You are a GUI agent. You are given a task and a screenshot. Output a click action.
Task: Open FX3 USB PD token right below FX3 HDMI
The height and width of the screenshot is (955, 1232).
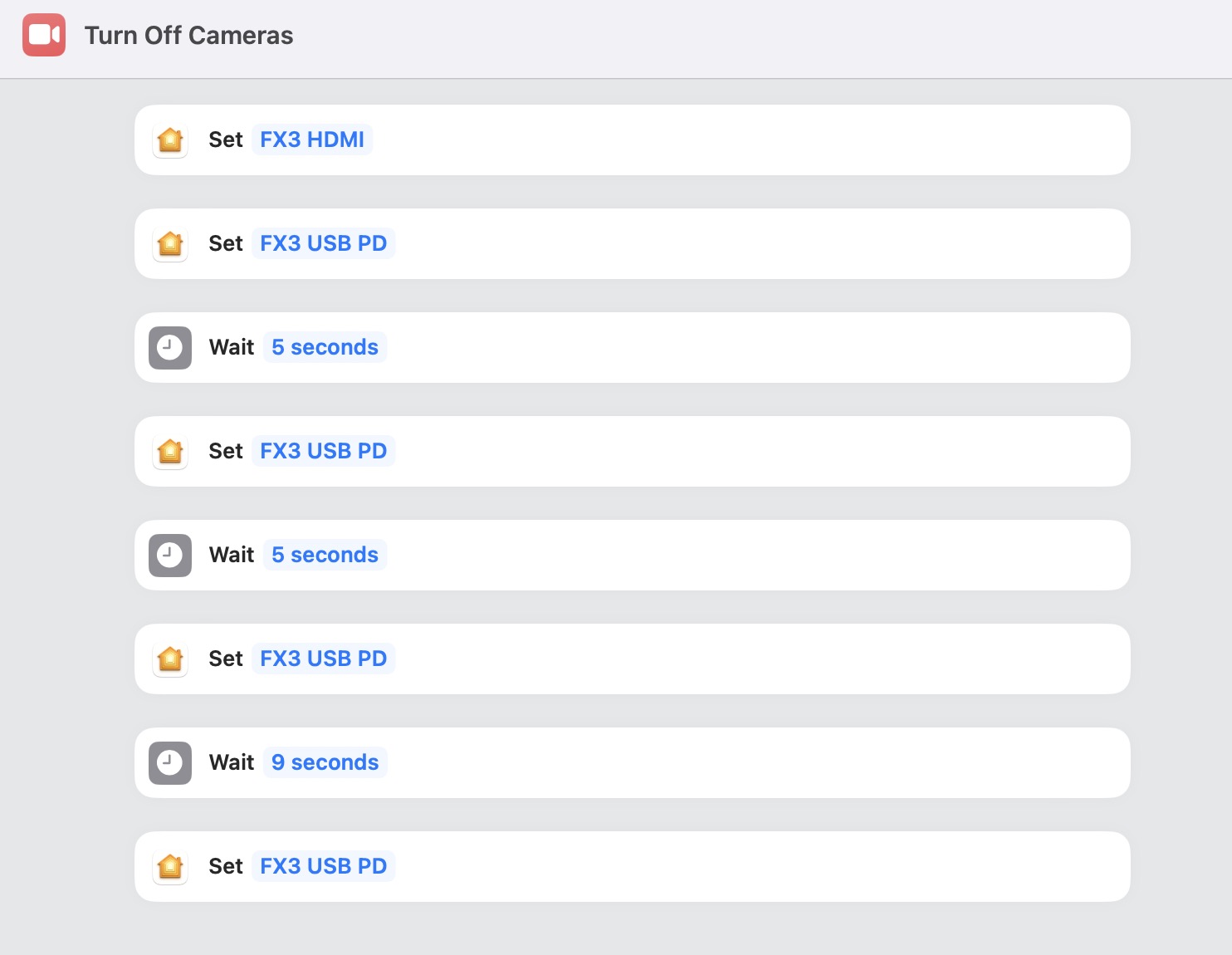click(324, 243)
